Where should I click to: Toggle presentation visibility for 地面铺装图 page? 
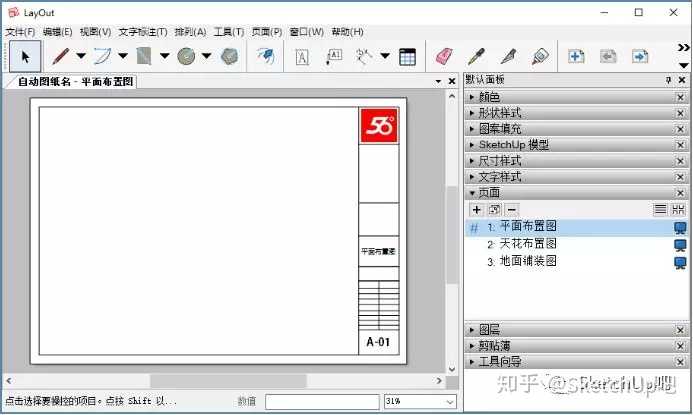click(680, 263)
